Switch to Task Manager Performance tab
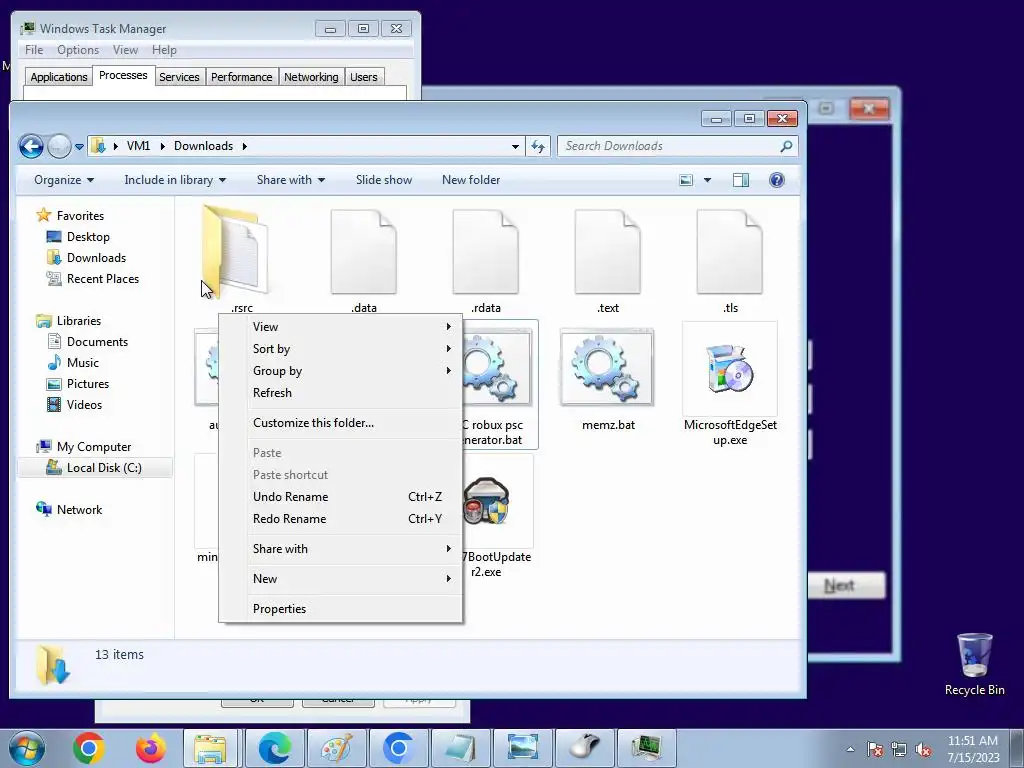This screenshot has height=768, width=1024. click(x=241, y=77)
